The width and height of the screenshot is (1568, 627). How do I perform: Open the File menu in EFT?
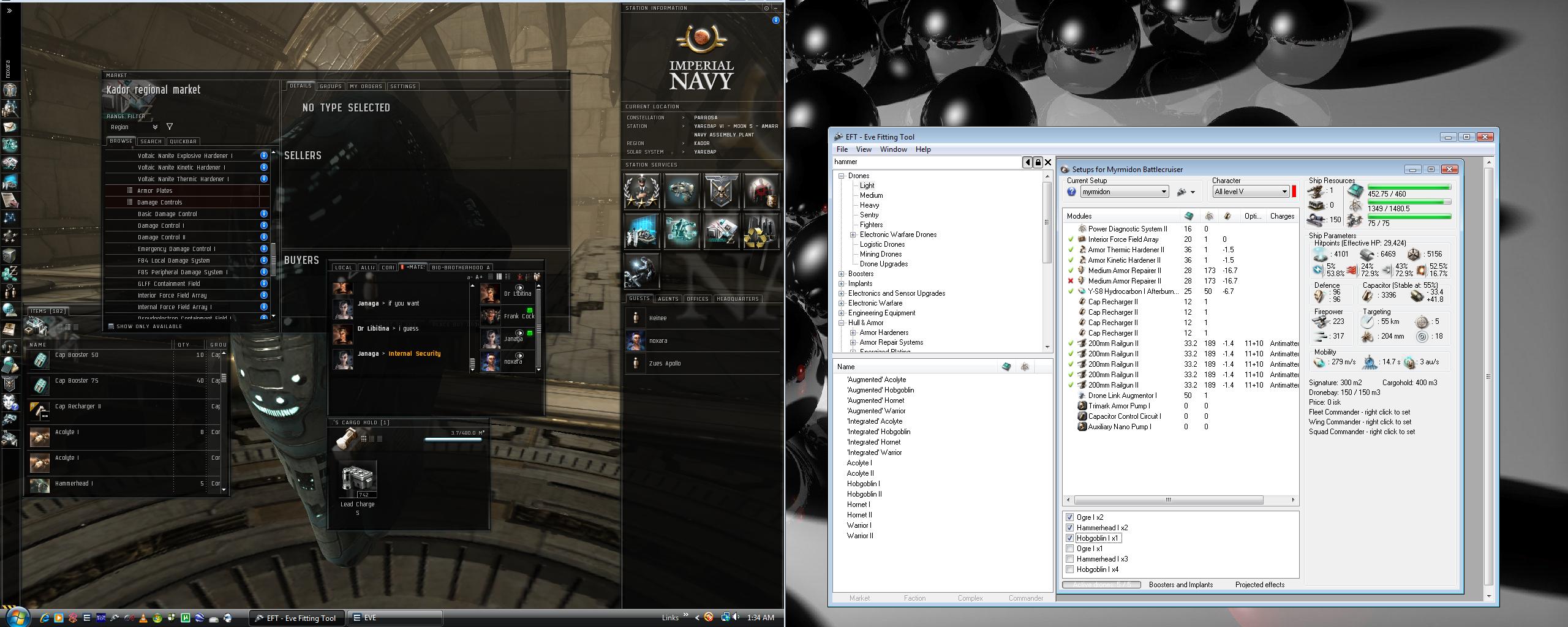coord(842,149)
